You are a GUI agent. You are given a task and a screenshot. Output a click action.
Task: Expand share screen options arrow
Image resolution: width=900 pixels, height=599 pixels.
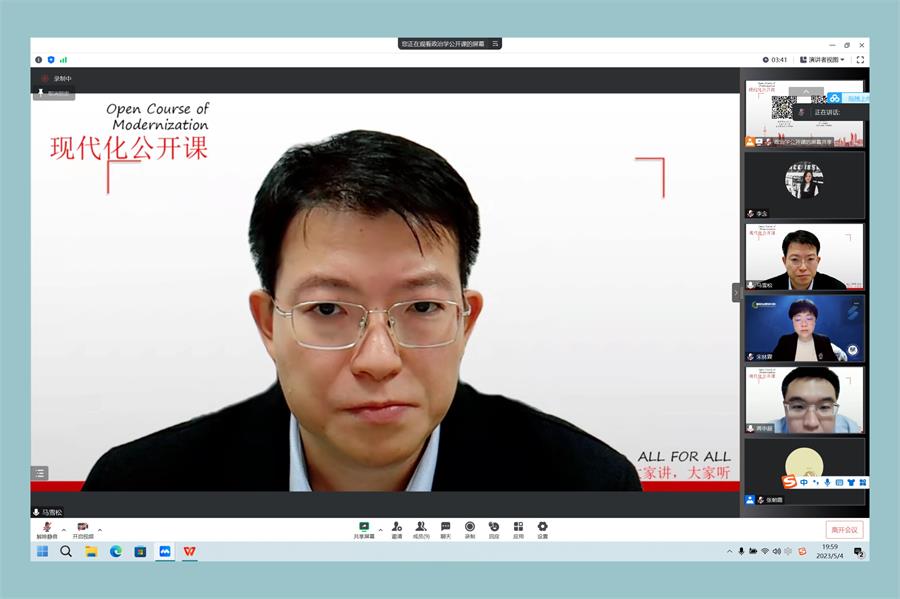[380, 529]
